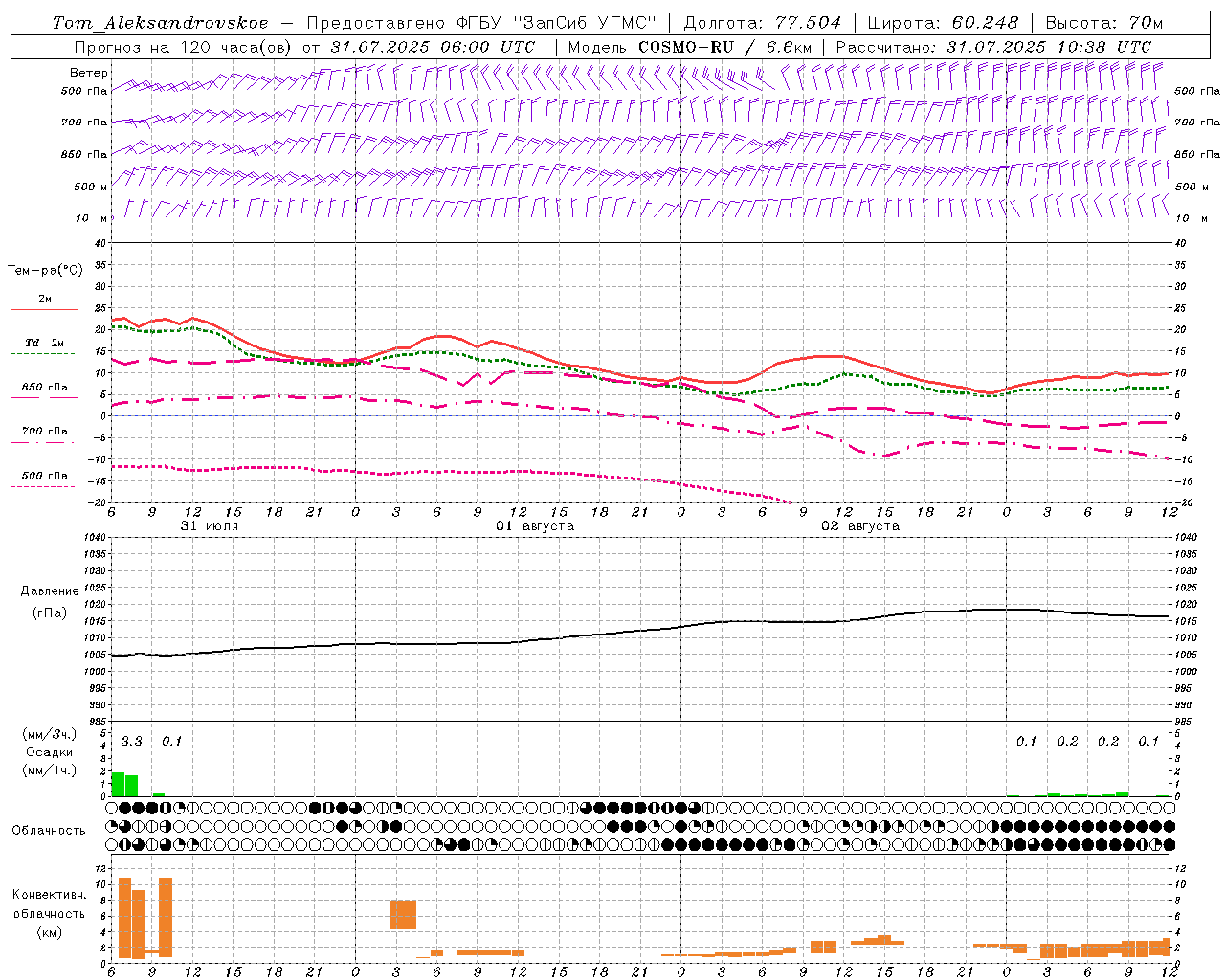Click the Прогноз на 120 часа(ов) text
Screen dimensions: 1225x980
pyautogui.click(x=185, y=47)
